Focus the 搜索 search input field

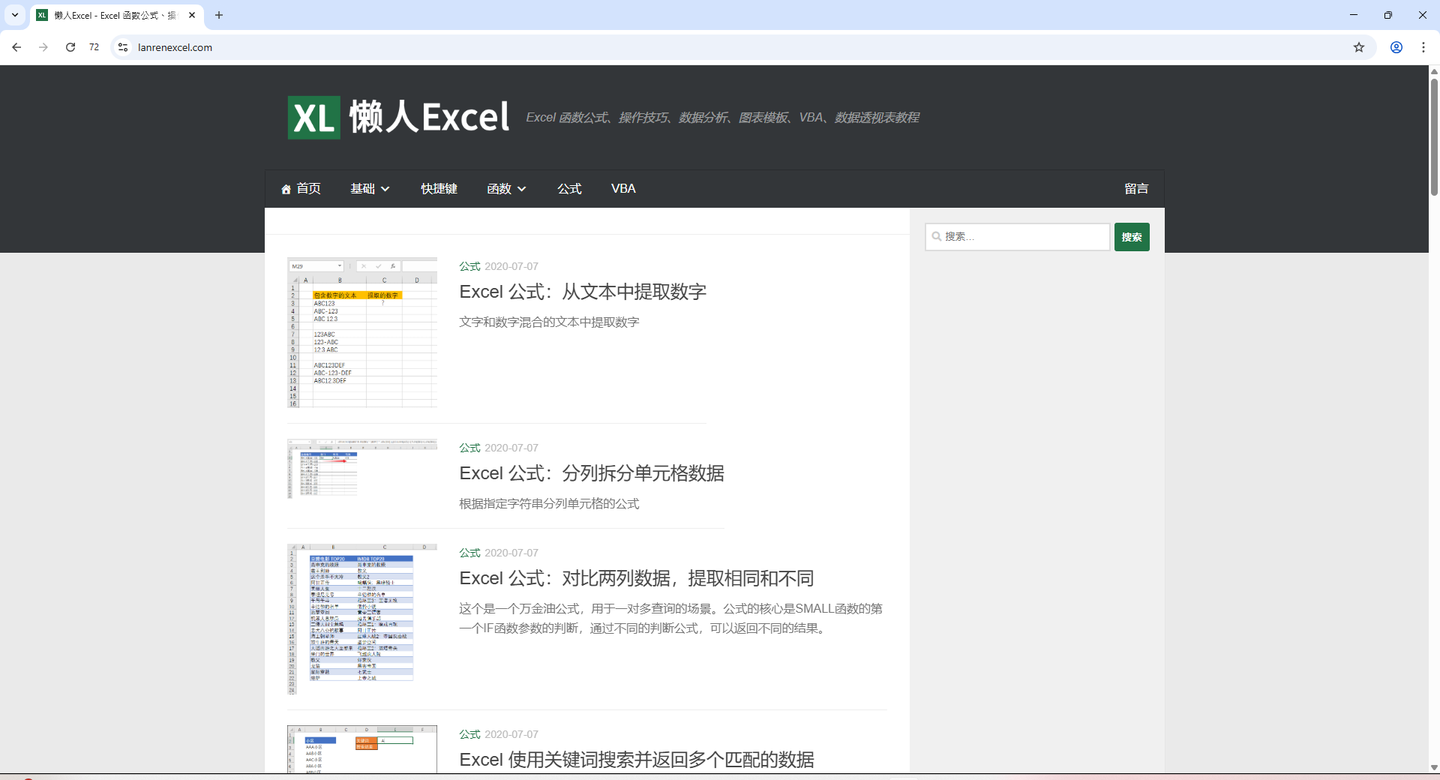[1017, 237]
